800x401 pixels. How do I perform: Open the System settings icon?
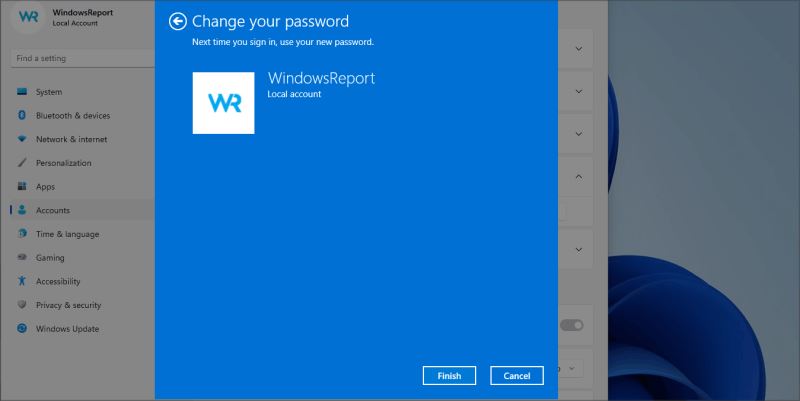click(22, 92)
